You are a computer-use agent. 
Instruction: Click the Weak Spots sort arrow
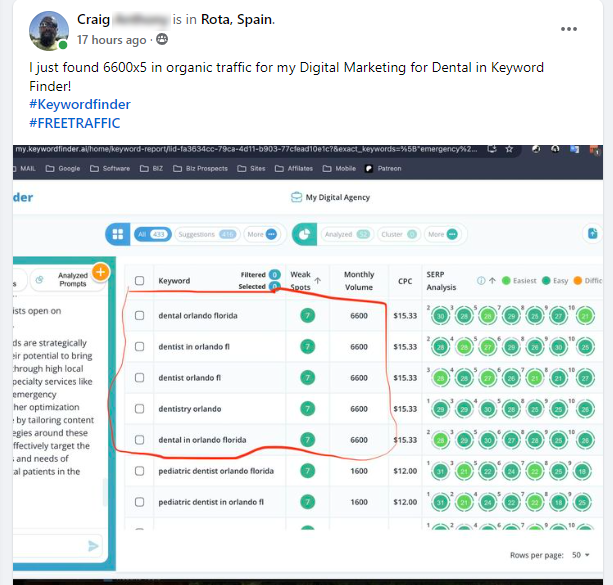[315, 280]
